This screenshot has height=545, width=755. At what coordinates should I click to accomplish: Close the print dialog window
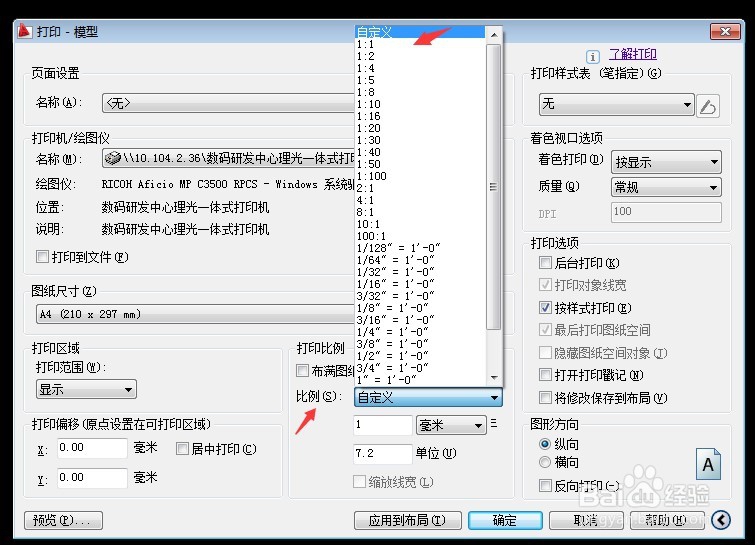pos(725,32)
